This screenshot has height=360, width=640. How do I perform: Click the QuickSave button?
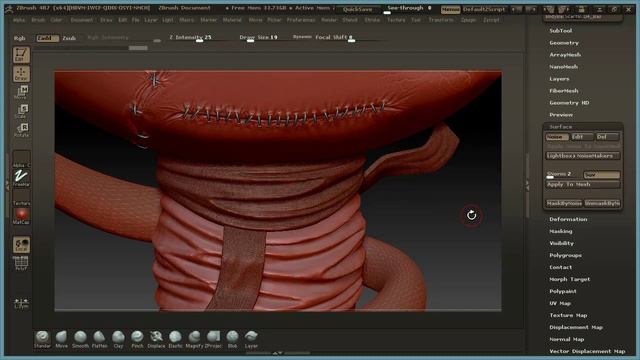(x=358, y=9)
